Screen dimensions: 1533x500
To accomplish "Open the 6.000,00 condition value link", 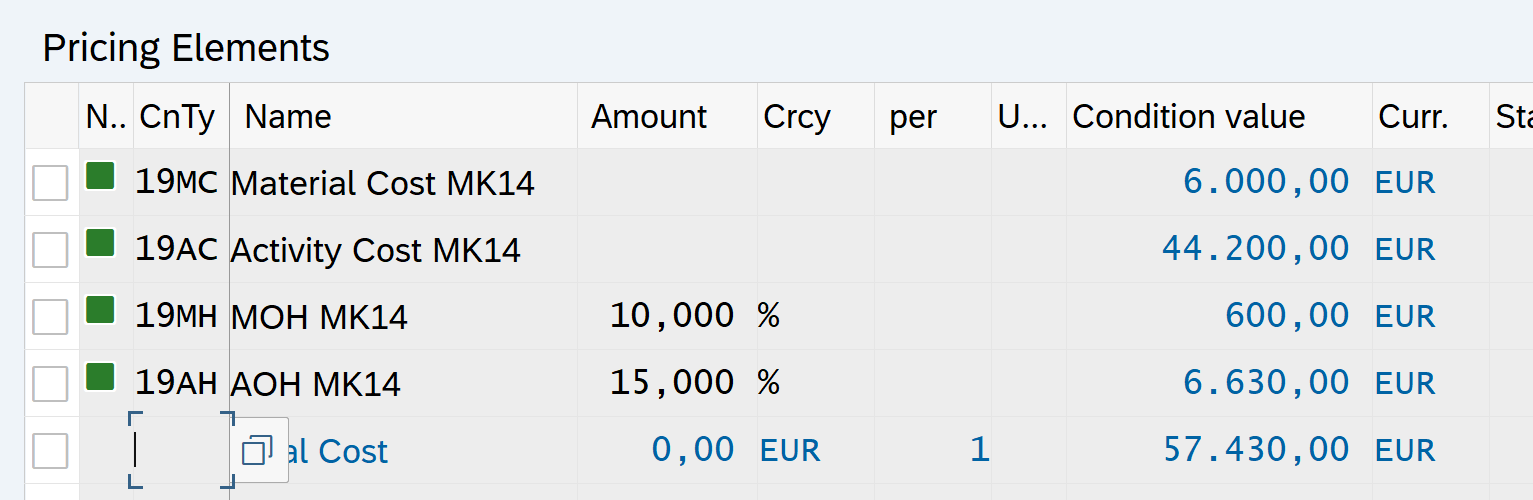I will click(x=1266, y=183).
